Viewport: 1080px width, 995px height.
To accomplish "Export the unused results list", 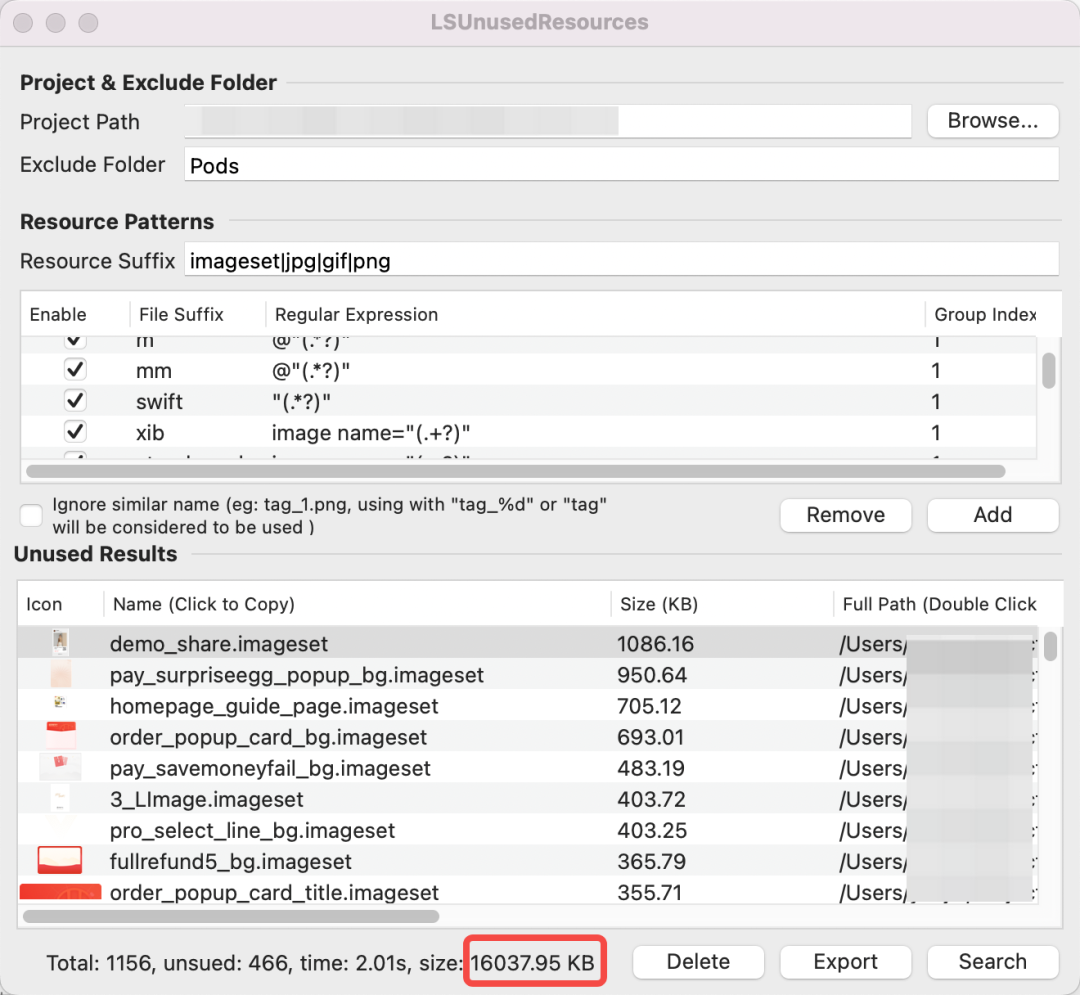I will tap(845, 962).
